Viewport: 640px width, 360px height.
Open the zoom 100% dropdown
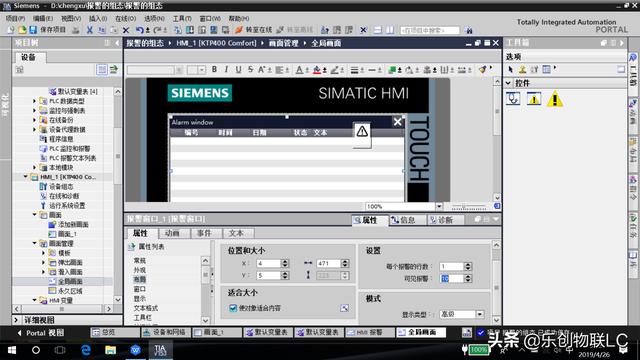click(x=439, y=207)
